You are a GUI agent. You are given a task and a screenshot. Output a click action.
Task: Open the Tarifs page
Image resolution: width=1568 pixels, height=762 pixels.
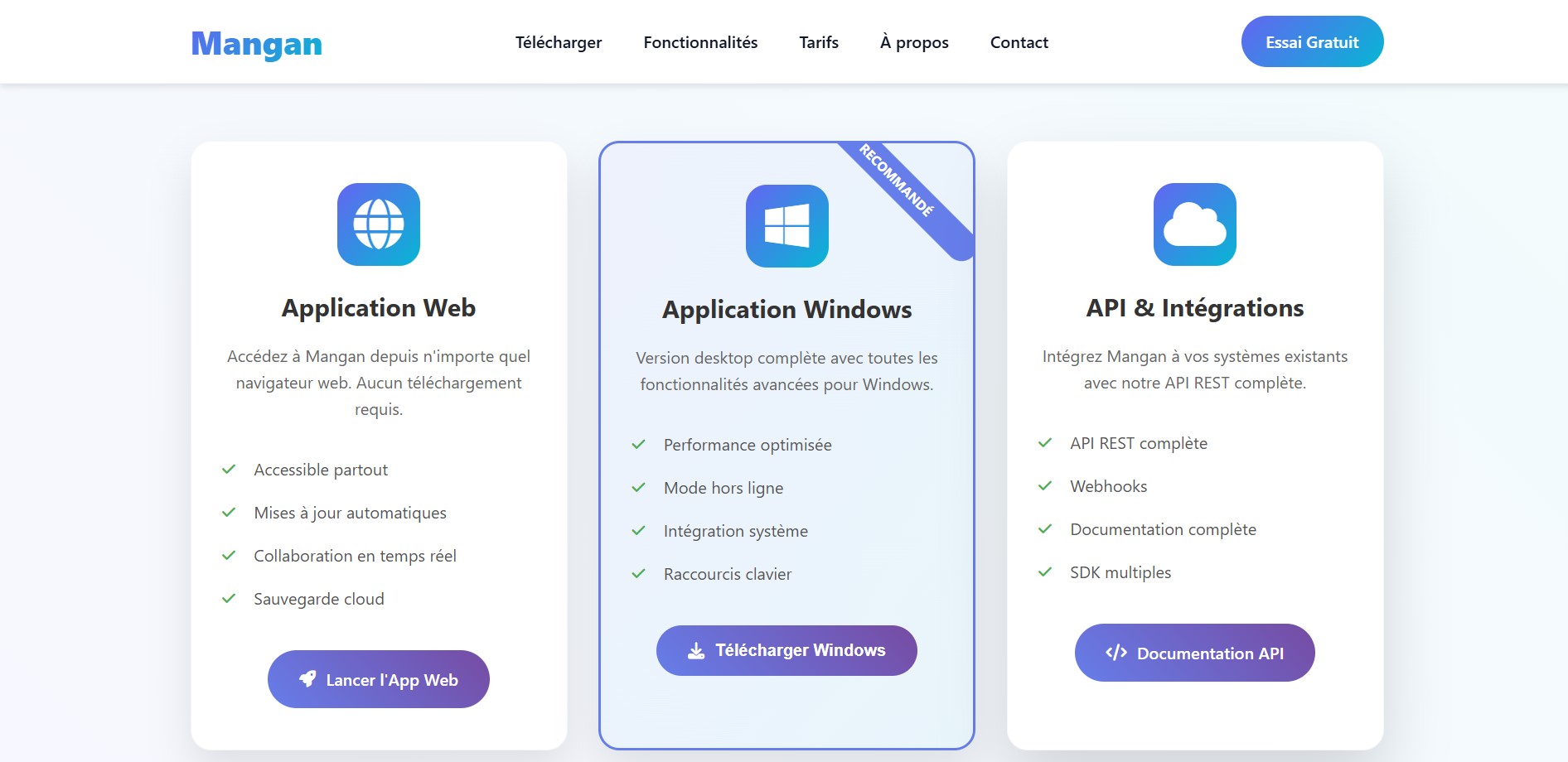click(819, 42)
